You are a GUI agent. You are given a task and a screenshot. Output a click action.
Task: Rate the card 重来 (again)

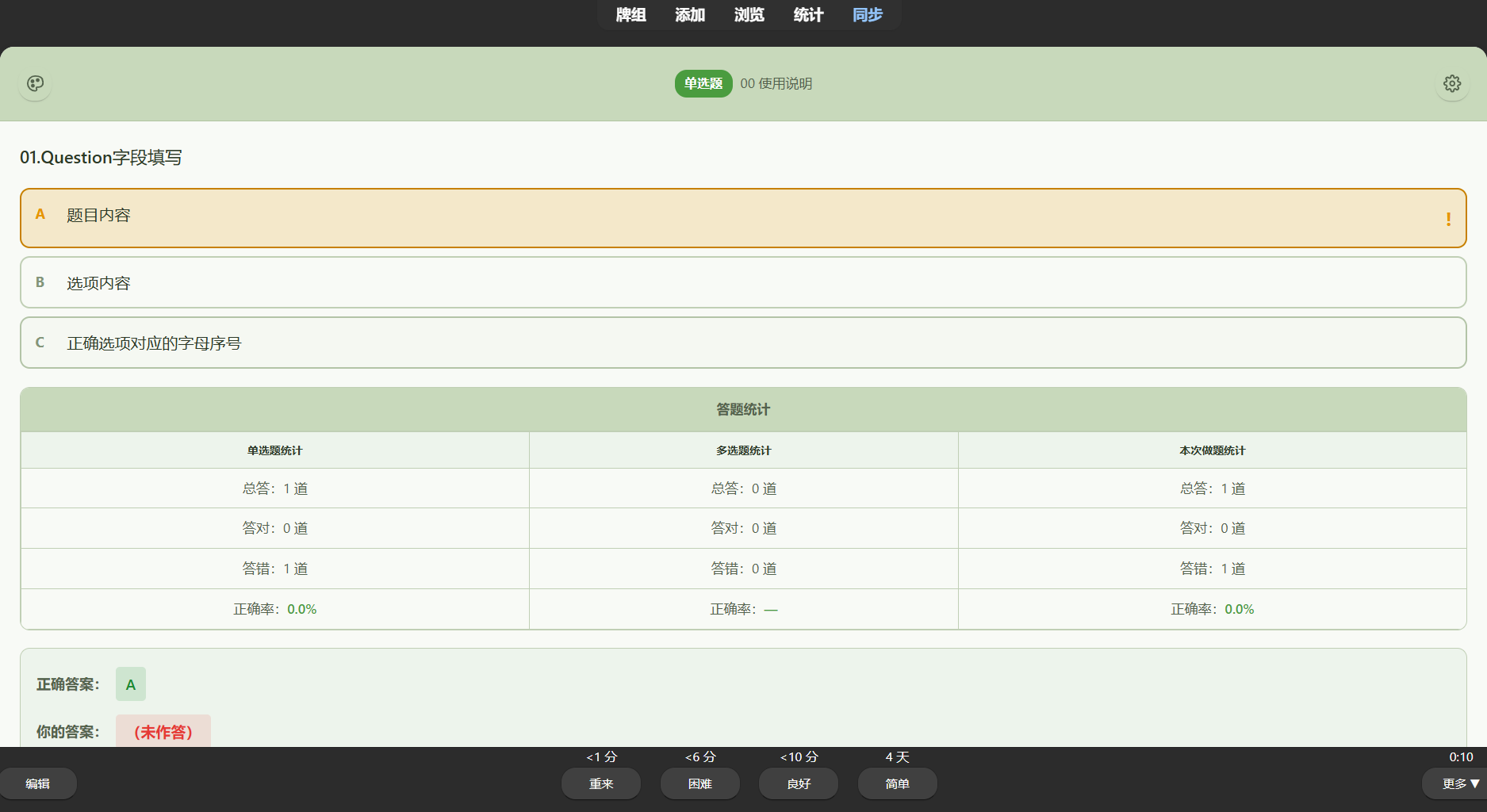click(601, 783)
